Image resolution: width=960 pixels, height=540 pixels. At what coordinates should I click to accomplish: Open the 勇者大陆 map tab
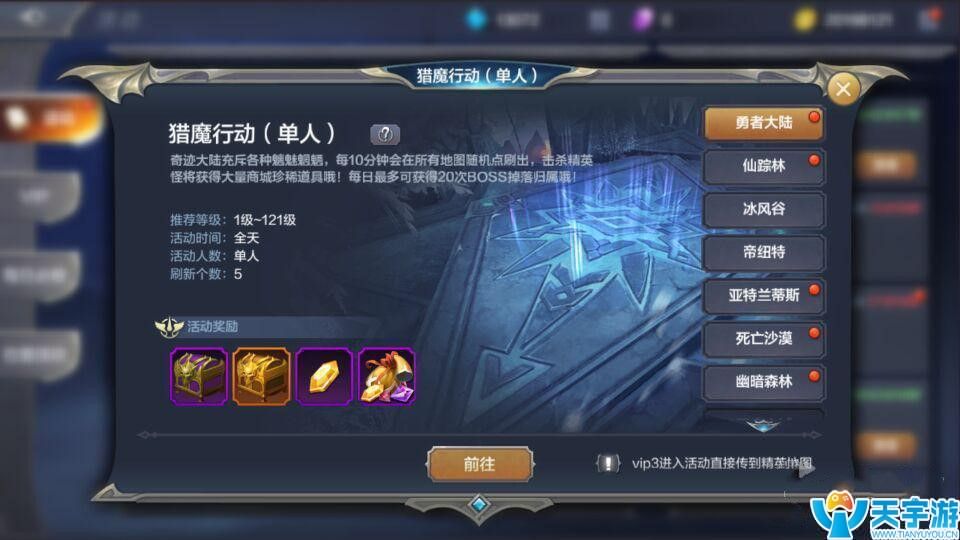[763, 123]
